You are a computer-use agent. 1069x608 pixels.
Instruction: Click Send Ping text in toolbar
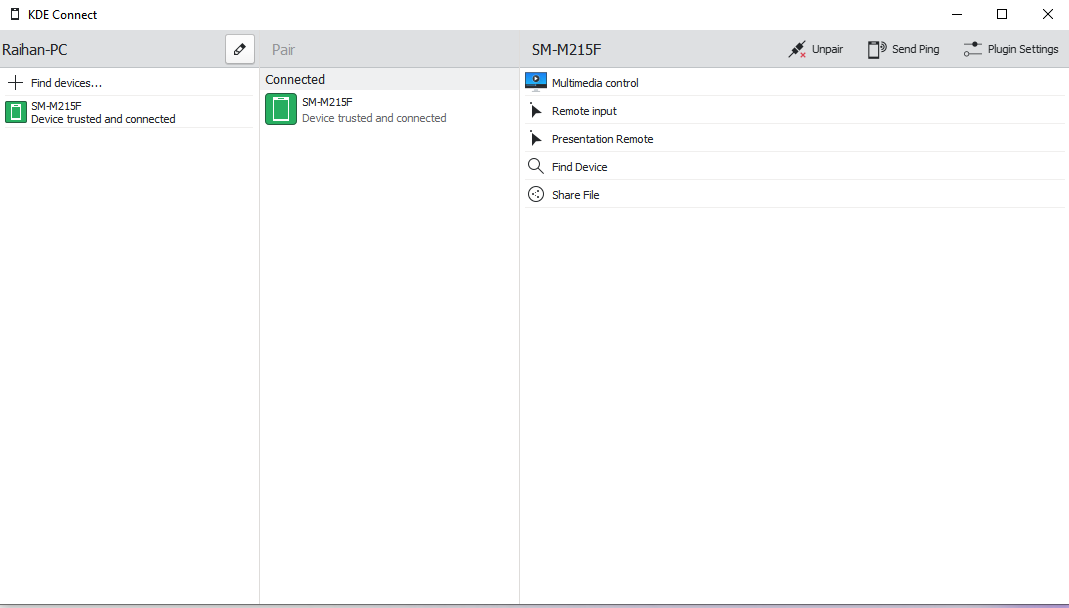point(916,49)
